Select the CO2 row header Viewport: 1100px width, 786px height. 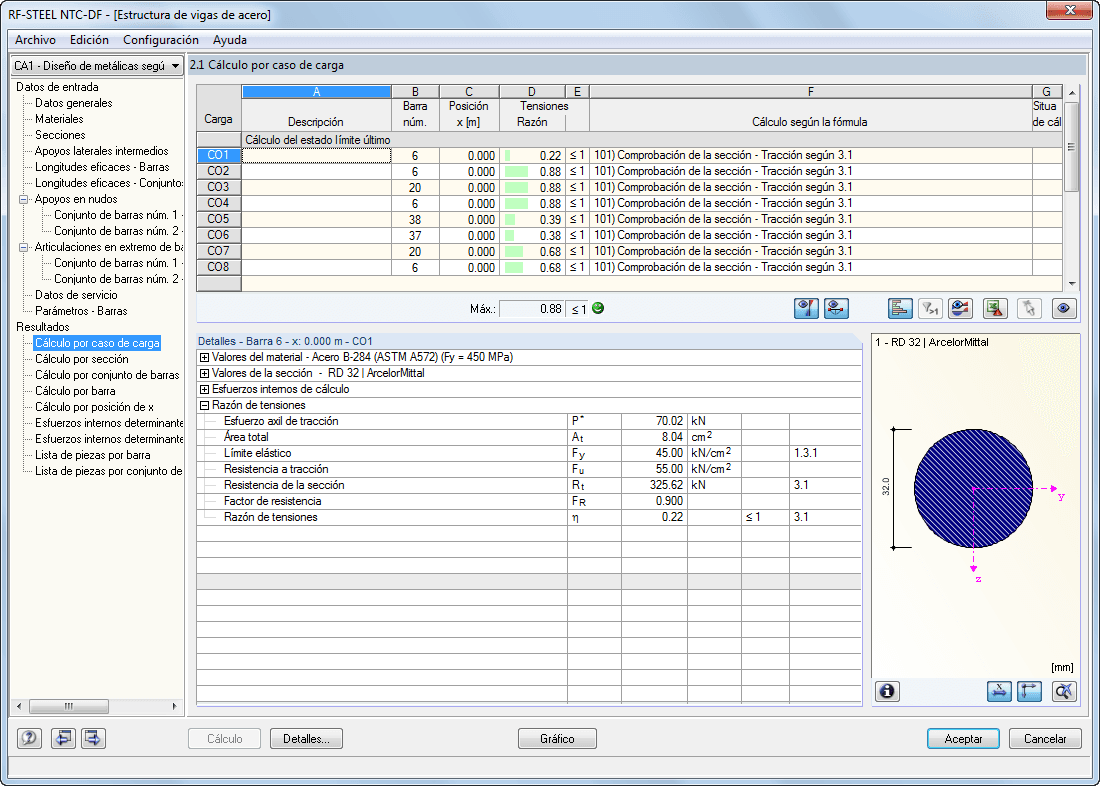point(218,171)
